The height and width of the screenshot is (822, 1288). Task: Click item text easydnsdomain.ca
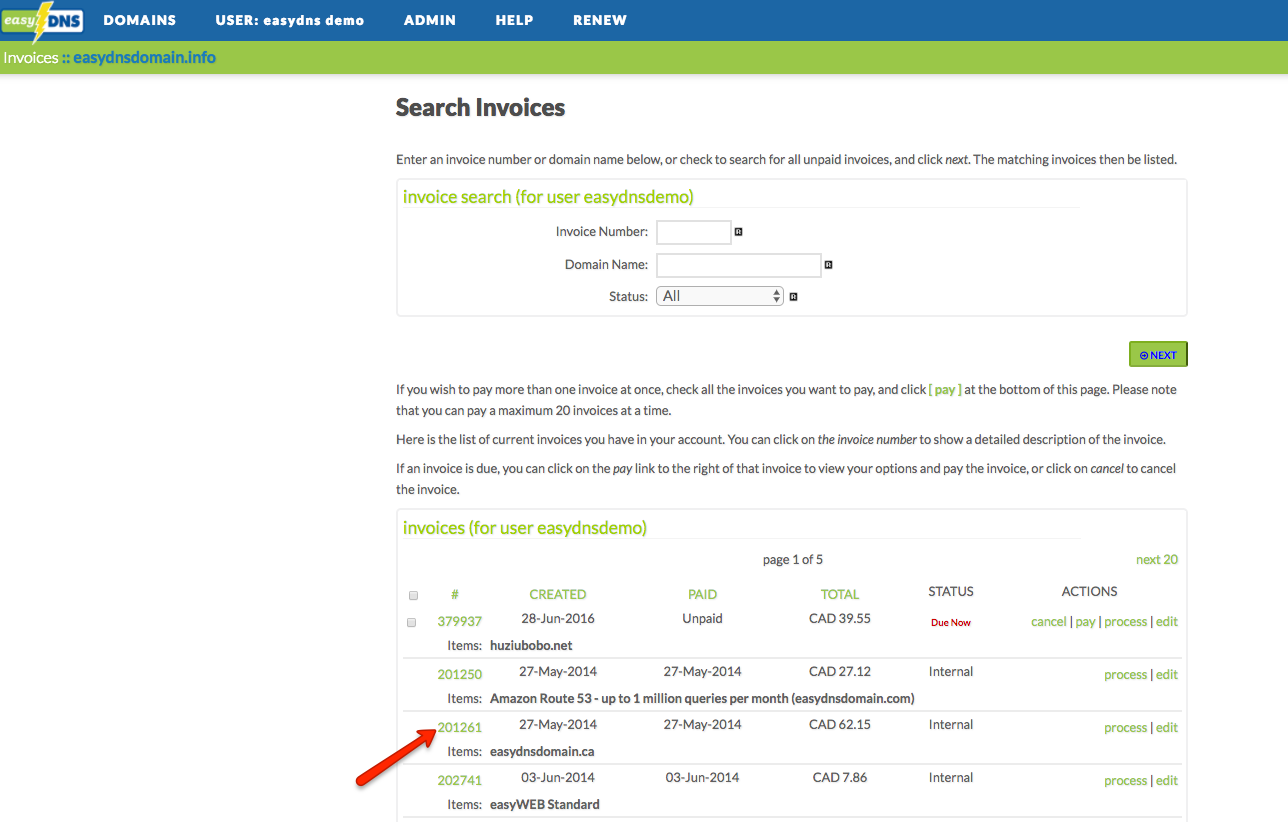tap(542, 751)
